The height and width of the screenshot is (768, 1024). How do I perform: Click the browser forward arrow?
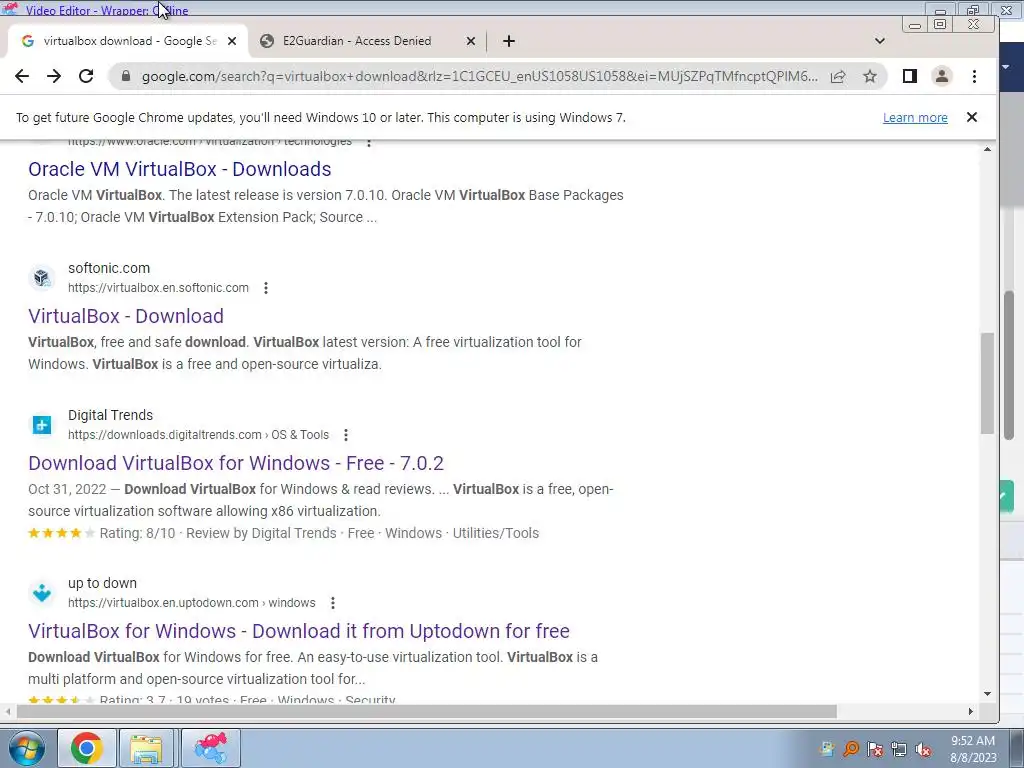tap(54, 76)
